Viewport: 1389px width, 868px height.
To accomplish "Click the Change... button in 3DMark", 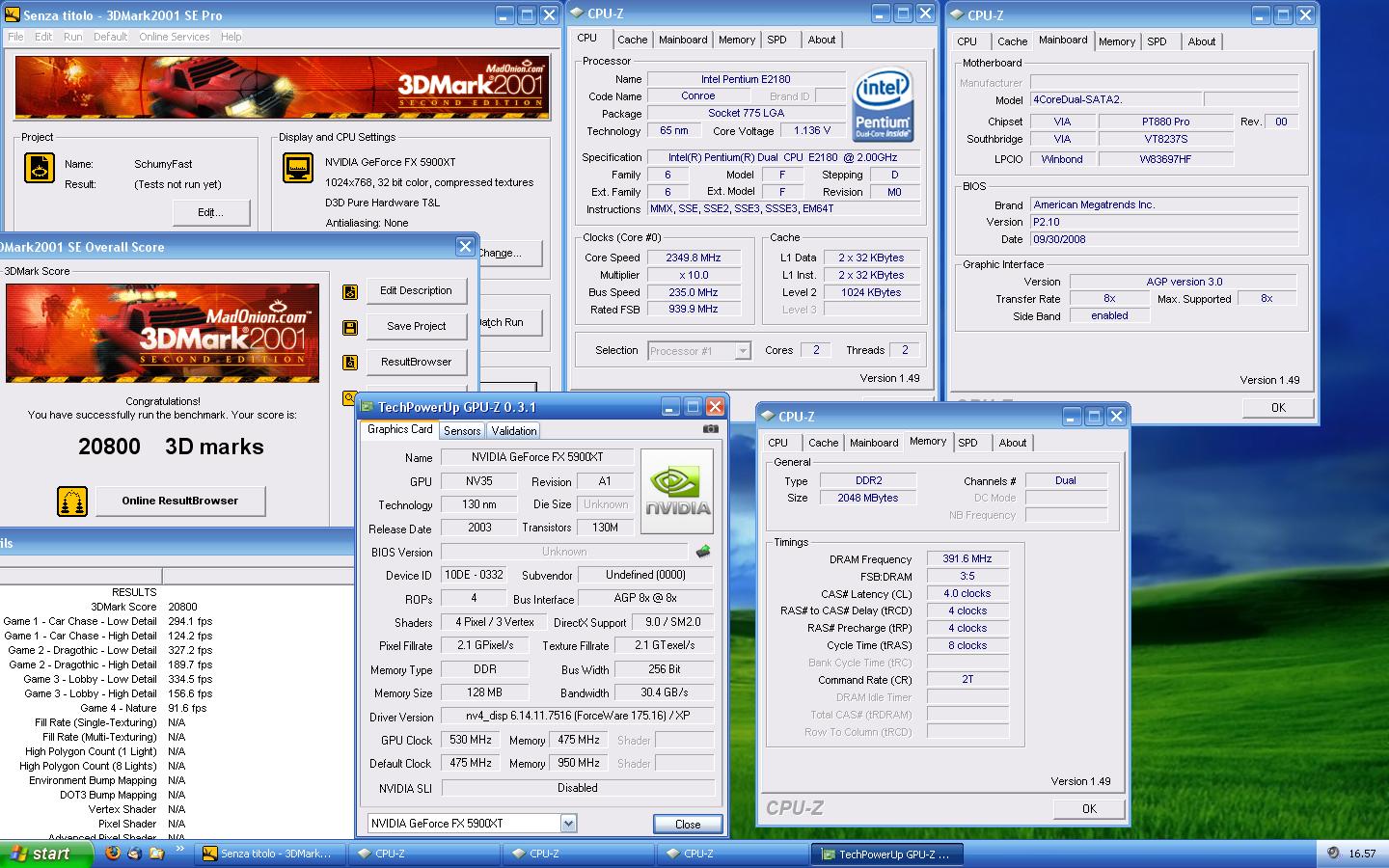I will tap(510, 253).
